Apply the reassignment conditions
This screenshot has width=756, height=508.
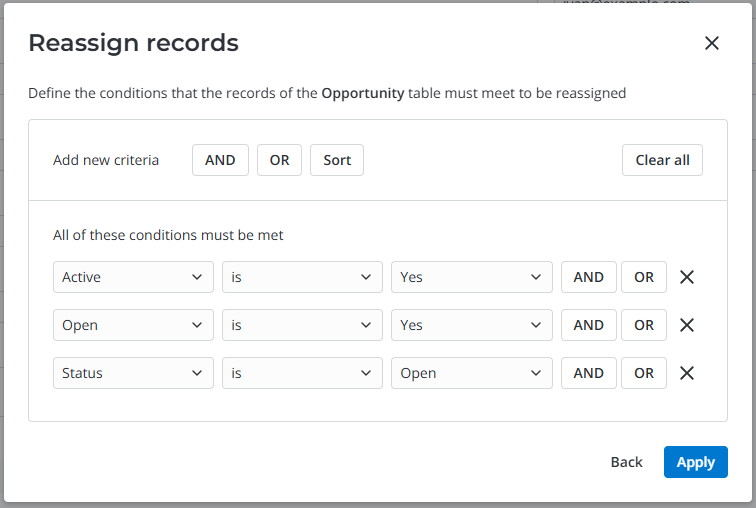tap(695, 462)
